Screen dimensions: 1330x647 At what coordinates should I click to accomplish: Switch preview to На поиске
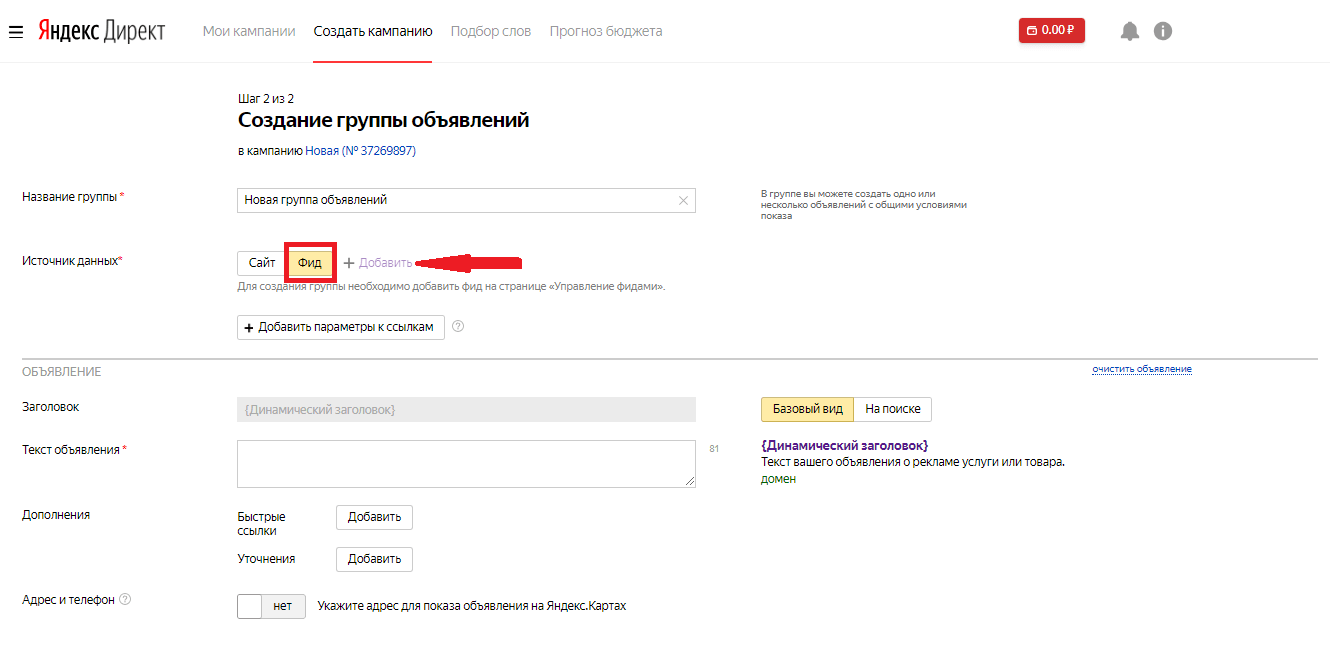tap(892, 409)
